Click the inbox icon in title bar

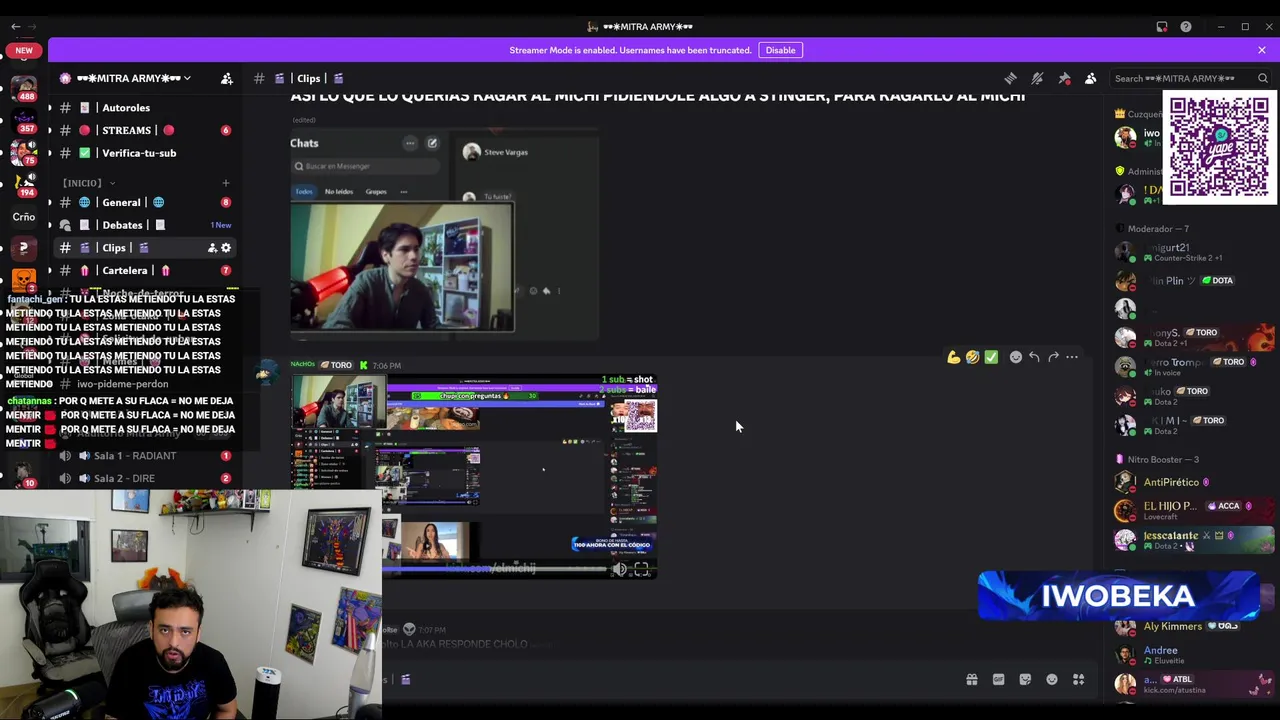click(x=1162, y=27)
